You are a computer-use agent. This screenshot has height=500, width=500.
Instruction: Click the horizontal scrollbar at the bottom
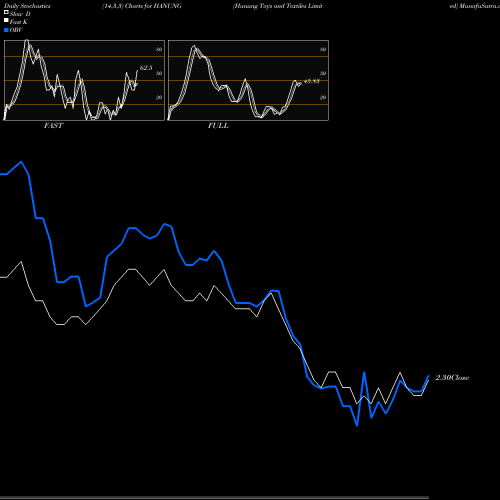(214, 498)
